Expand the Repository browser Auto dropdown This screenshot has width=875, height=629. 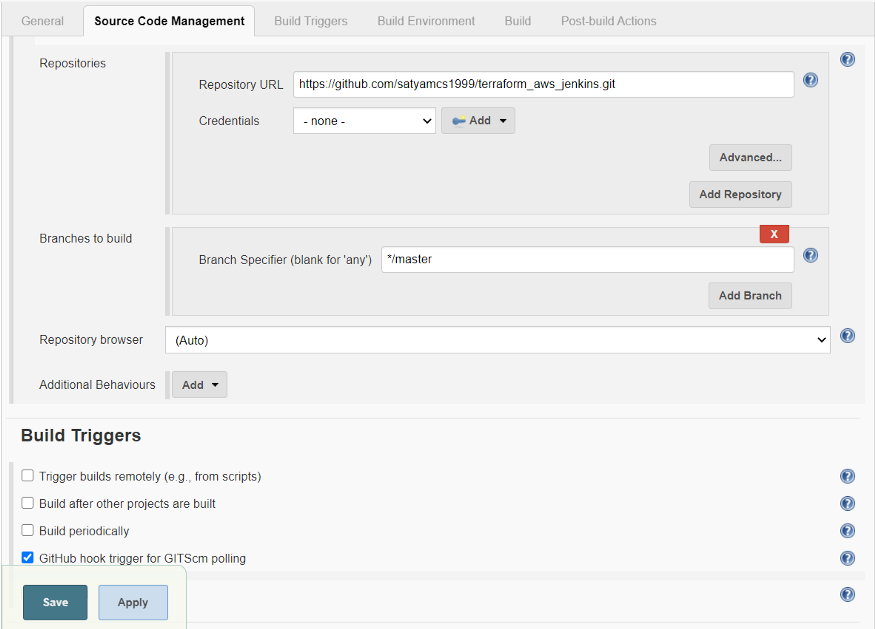point(498,340)
